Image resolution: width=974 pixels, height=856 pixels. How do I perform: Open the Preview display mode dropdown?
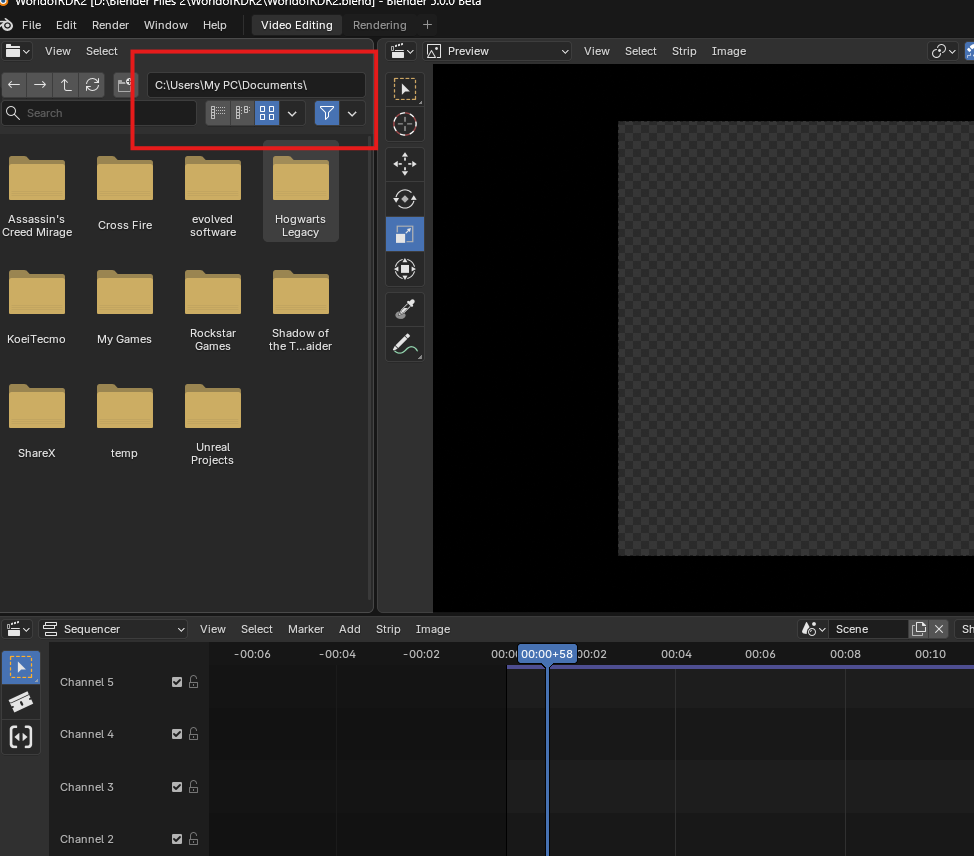498,51
